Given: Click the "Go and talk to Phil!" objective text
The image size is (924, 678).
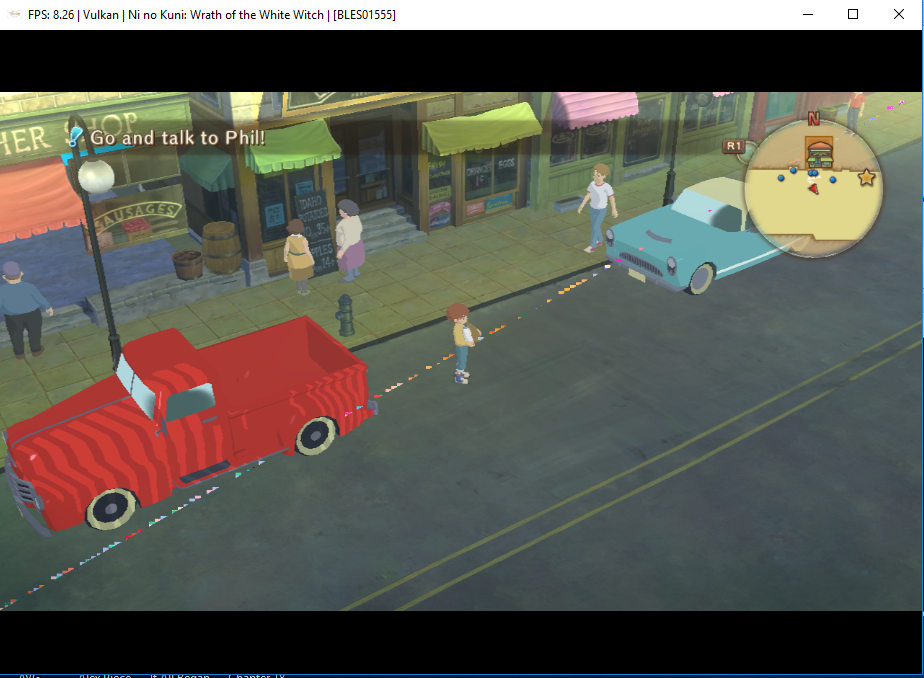Looking at the screenshot, I should pos(177,138).
